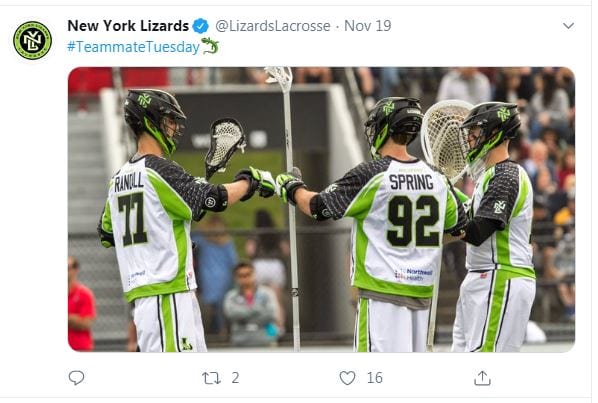This screenshot has height=403, width=598.
Task: Expand the tweet options chevron
Action: click(568, 26)
